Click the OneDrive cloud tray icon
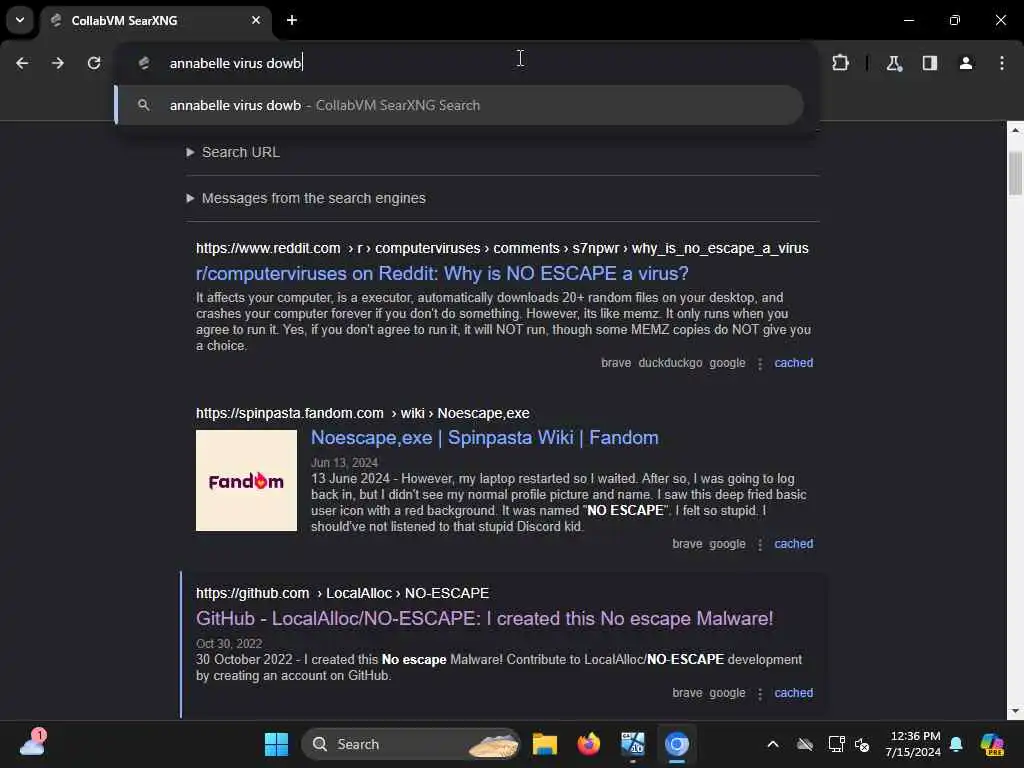 coord(805,744)
